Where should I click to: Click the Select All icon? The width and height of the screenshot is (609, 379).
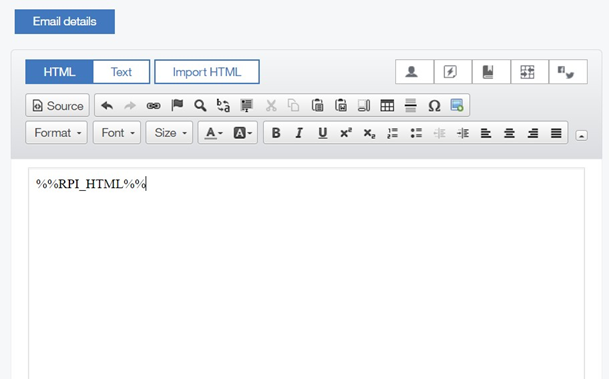pyautogui.click(x=247, y=105)
